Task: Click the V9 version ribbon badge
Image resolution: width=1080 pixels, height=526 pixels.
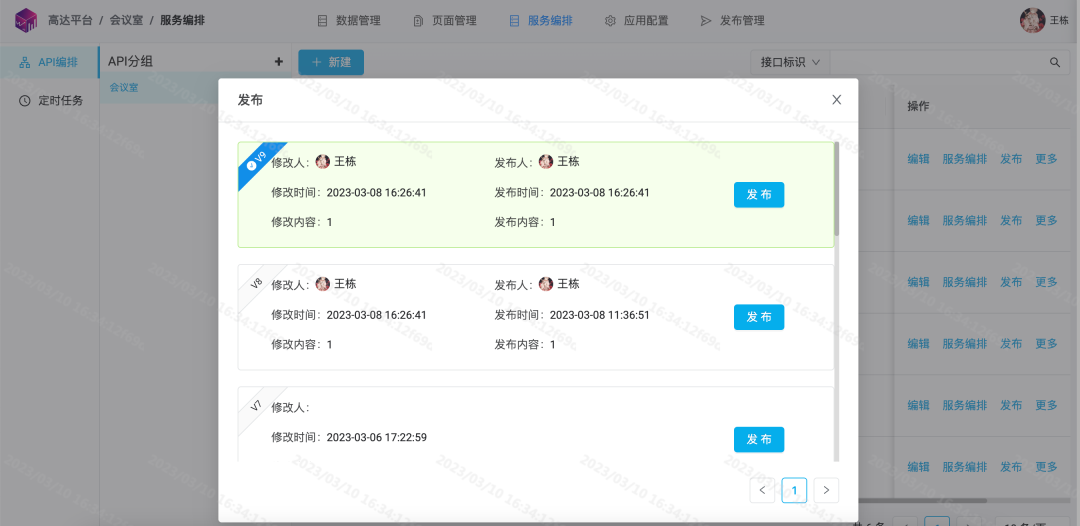Action: point(257,161)
